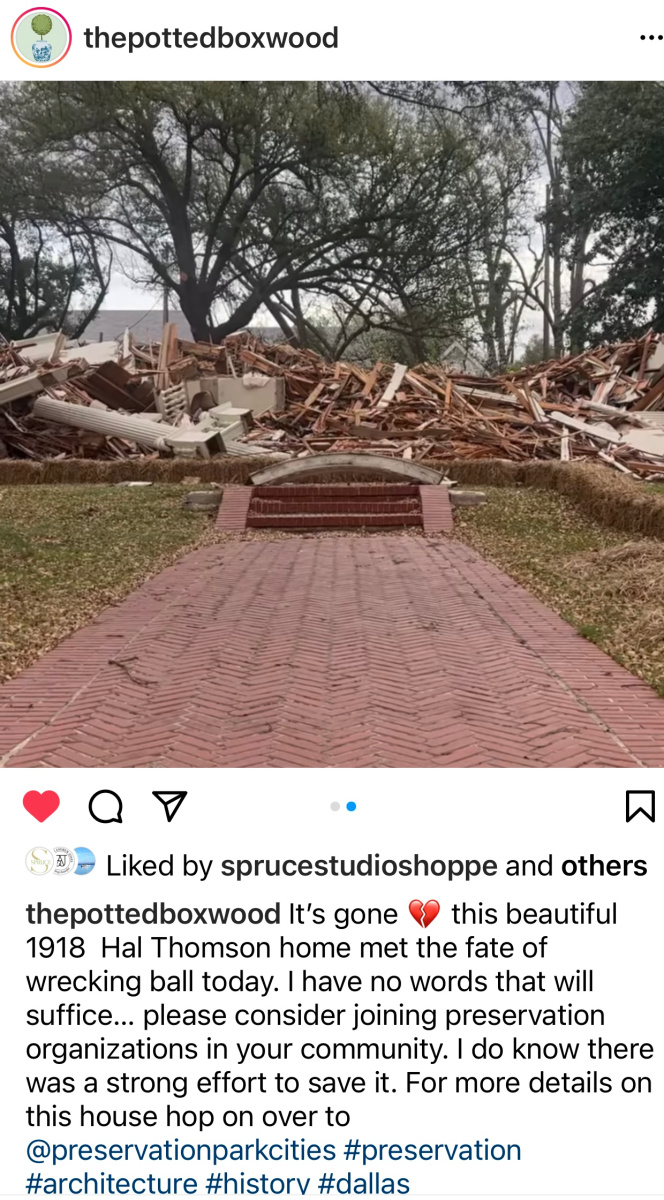Viewport: 664px width, 1200px height.
Task: Select the second carousel page dot
Action: (351, 806)
